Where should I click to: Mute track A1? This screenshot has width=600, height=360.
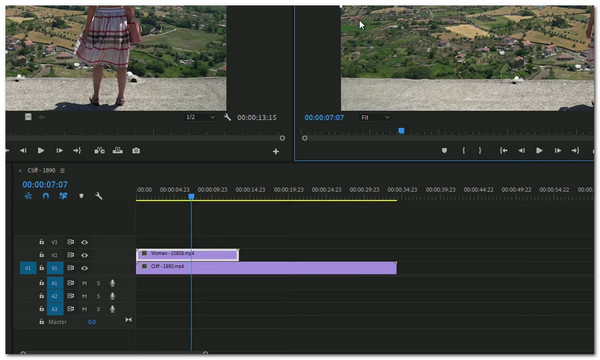[85, 283]
